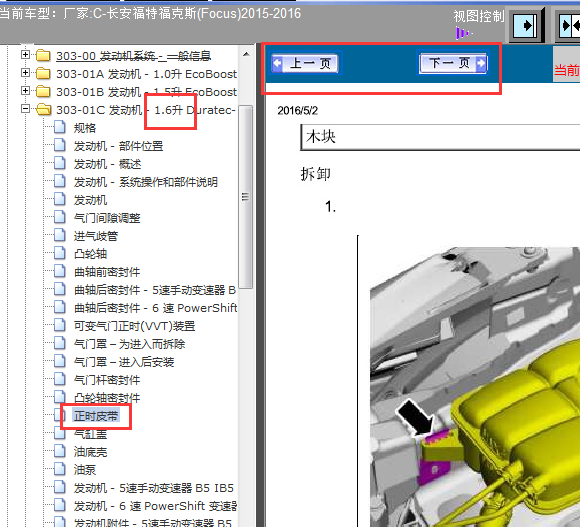The width and height of the screenshot is (580, 527).
Task: Open 可变气门正时(VVT)装置 page
Action: point(134,326)
